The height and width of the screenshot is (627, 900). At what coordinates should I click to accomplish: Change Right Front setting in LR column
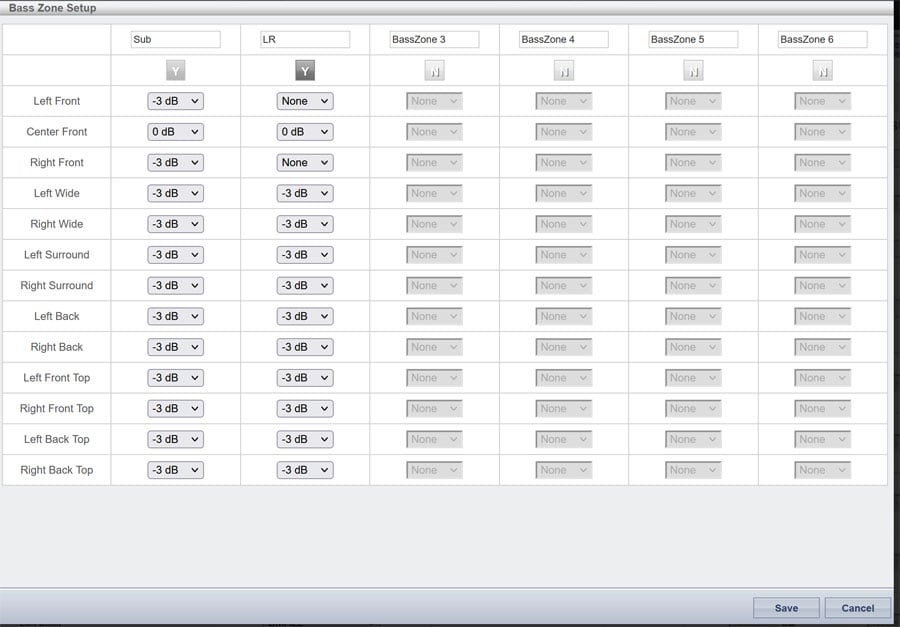tap(304, 163)
